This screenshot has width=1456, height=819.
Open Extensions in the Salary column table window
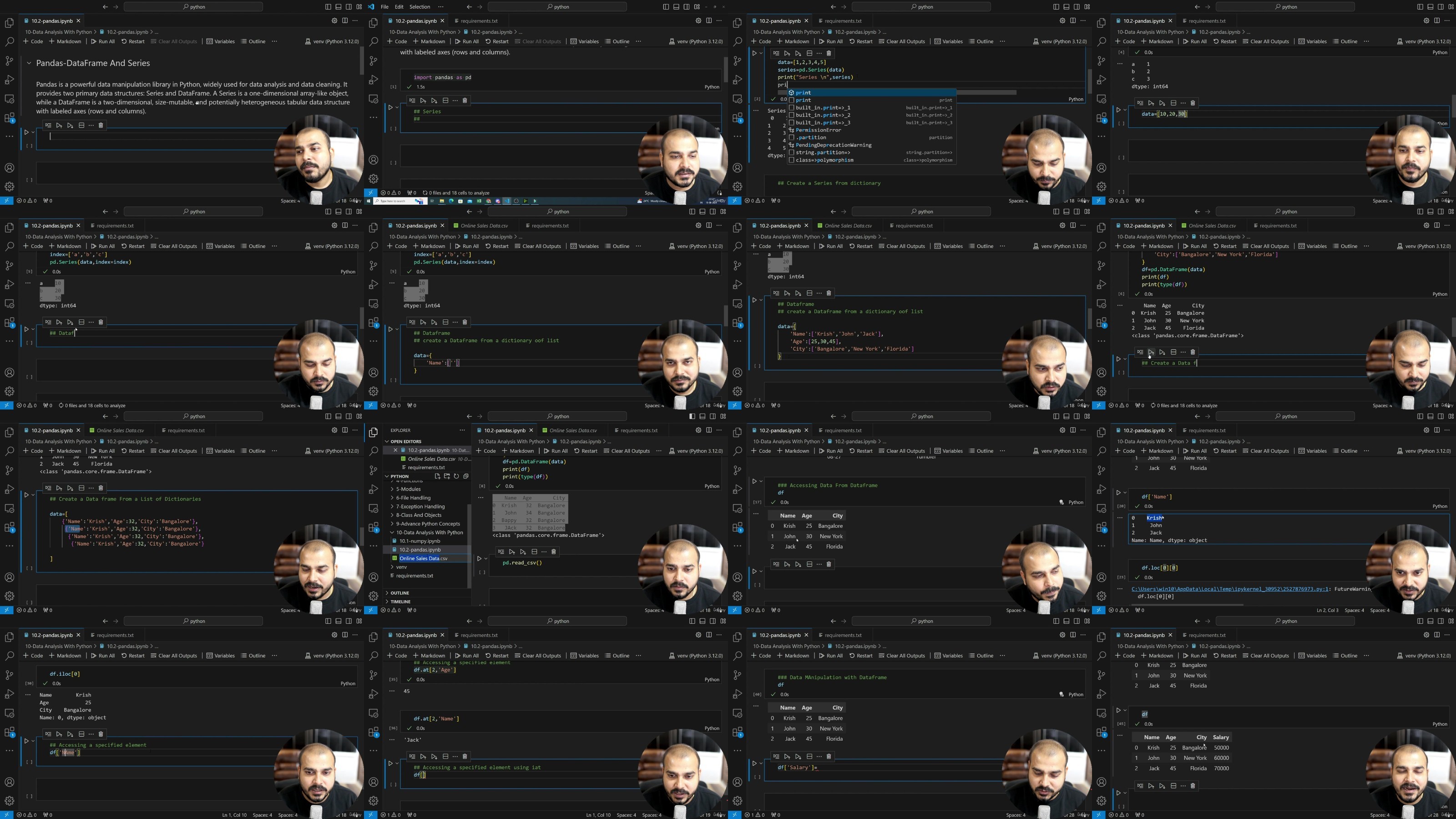pos(1101,732)
